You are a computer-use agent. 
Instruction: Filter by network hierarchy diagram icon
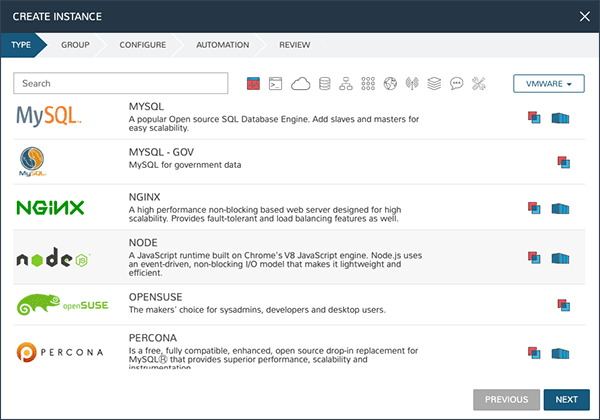click(x=346, y=83)
